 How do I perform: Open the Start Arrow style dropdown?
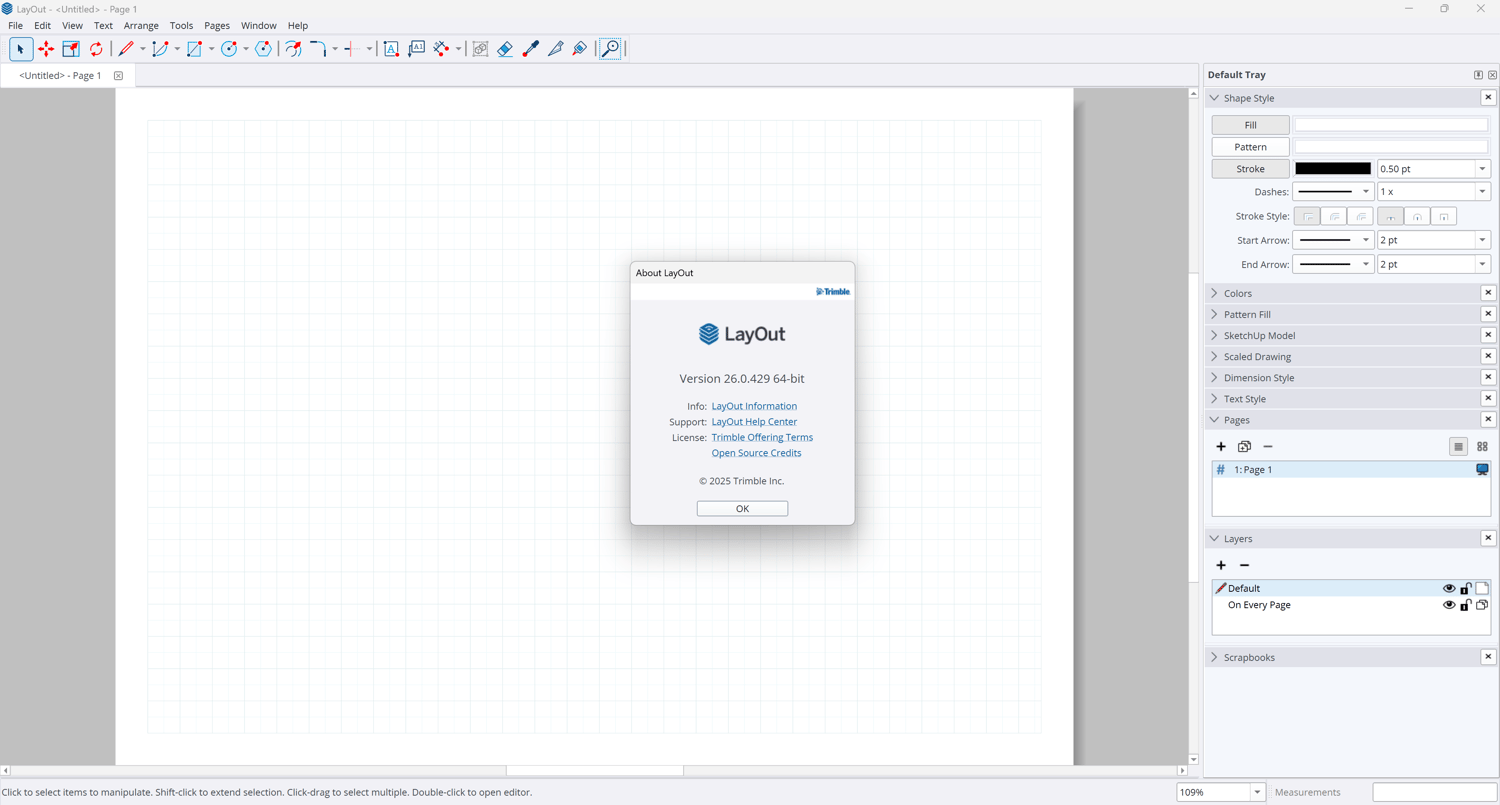pos(1333,240)
